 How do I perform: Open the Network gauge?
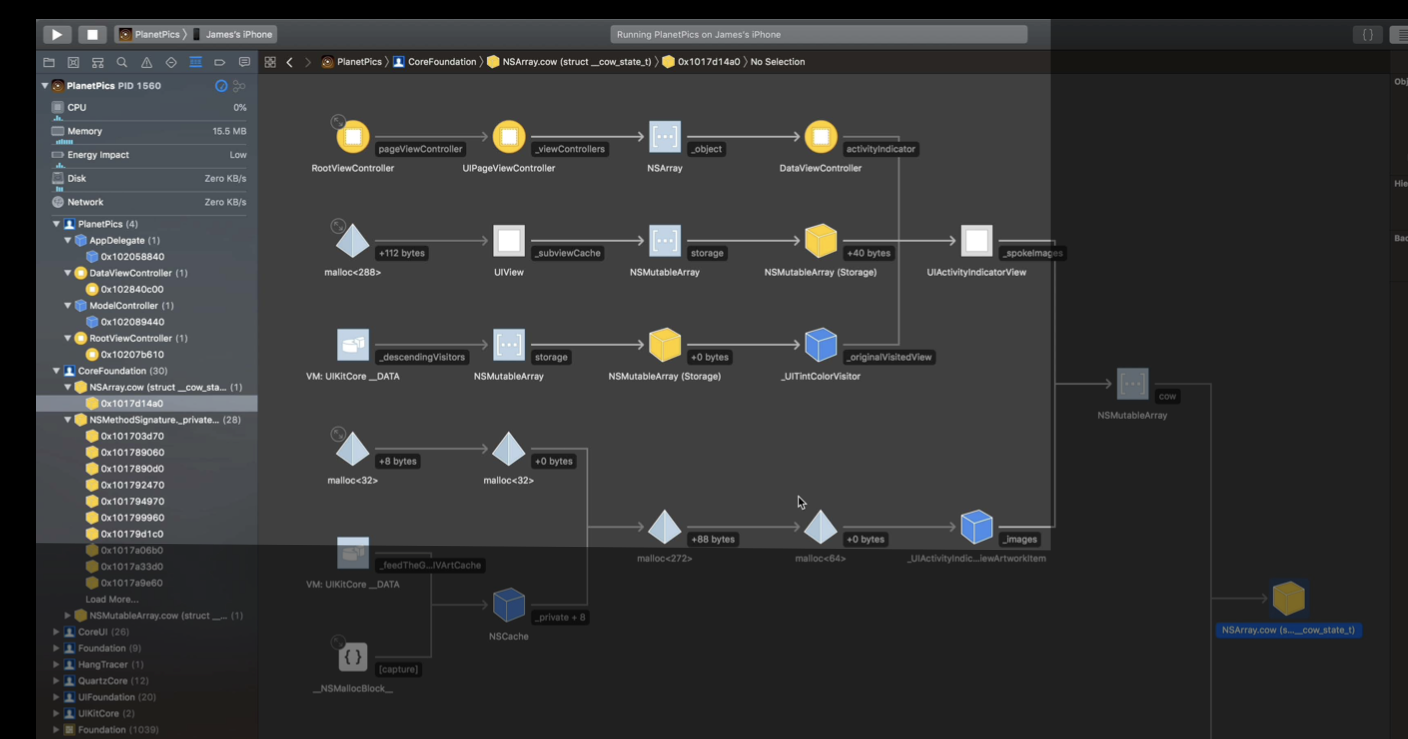tap(148, 203)
